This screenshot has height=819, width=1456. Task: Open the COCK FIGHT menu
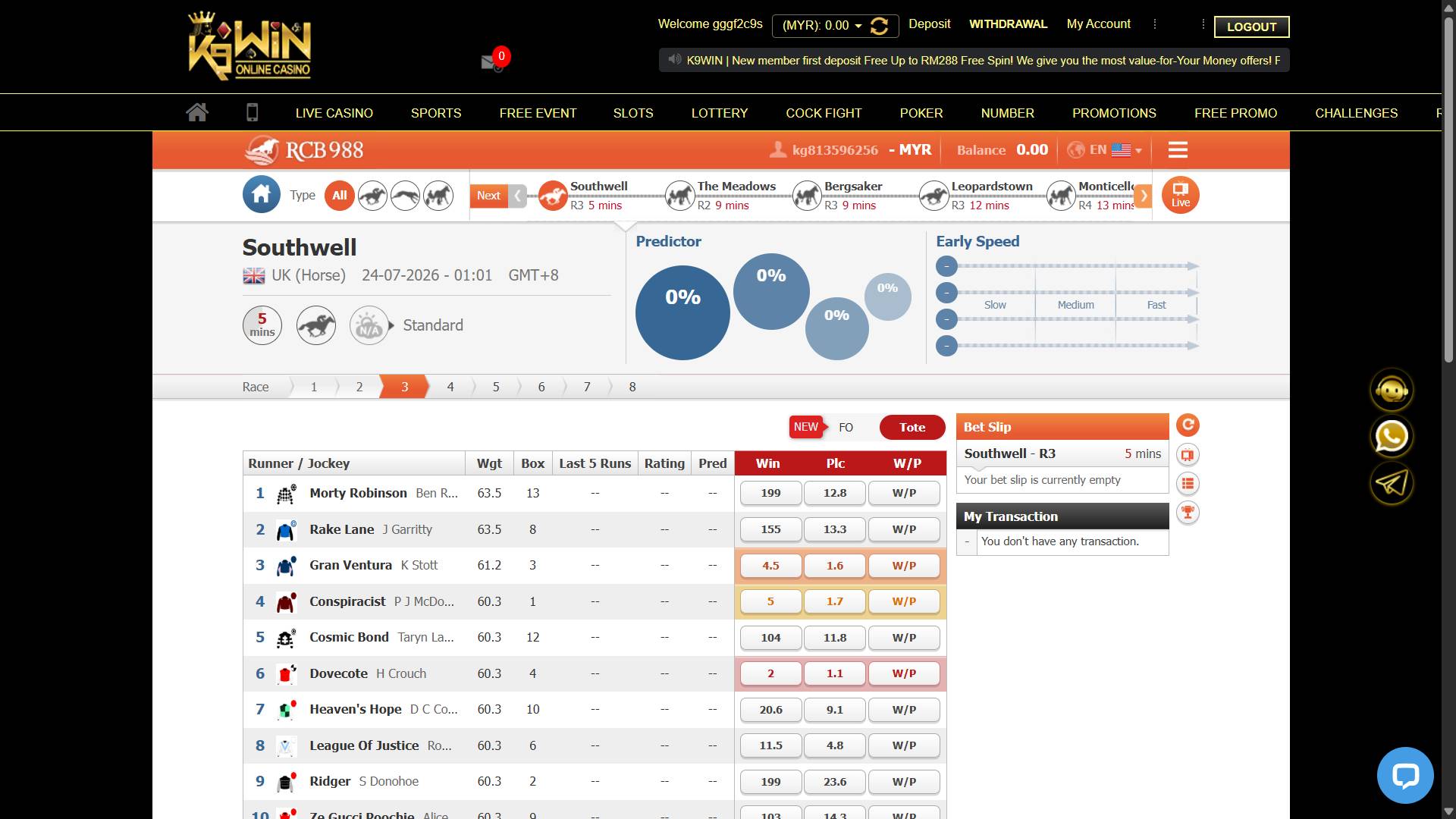coord(824,113)
